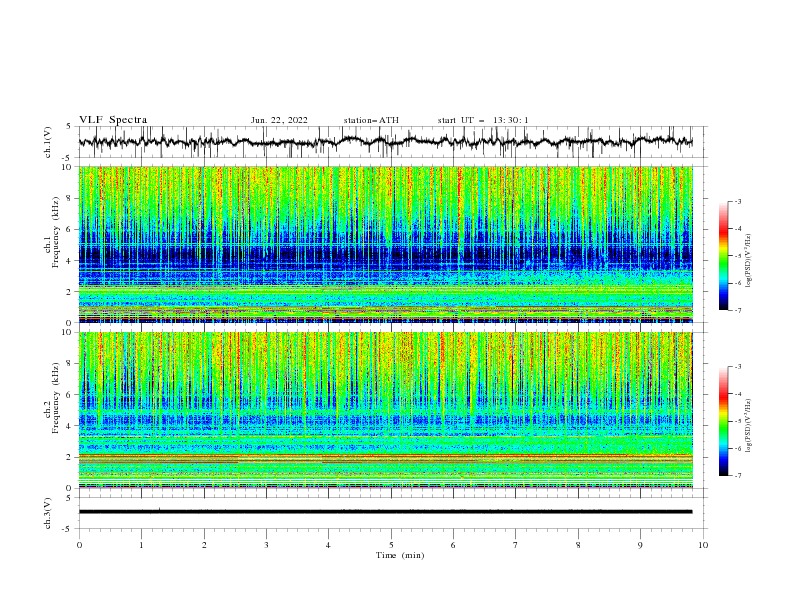This screenshot has height=612, width=792.
Task: Click the "9" minute tick on time axis
Action: coord(640,545)
